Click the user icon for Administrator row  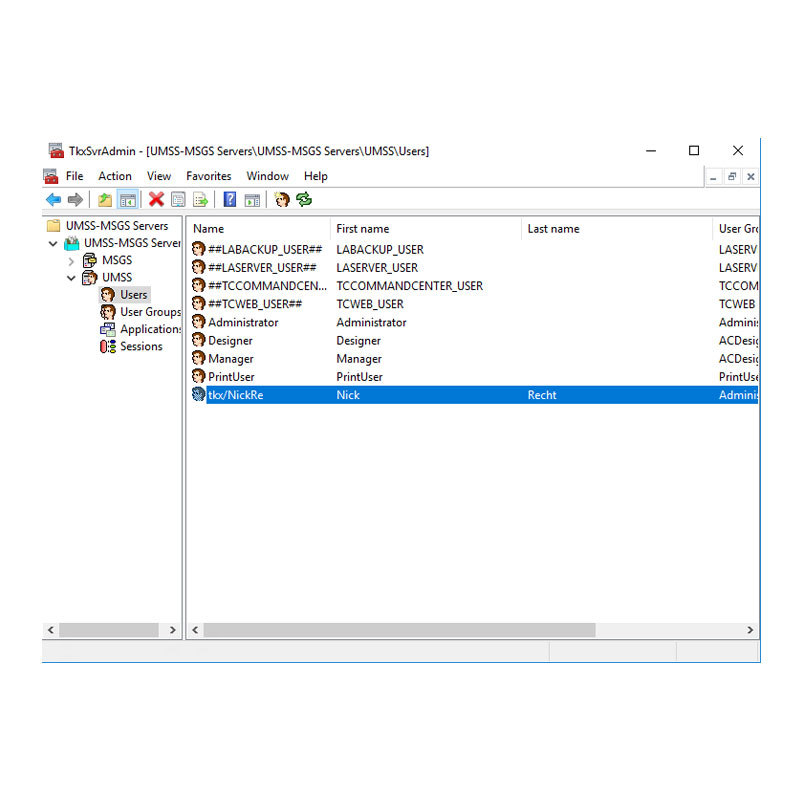tap(198, 322)
